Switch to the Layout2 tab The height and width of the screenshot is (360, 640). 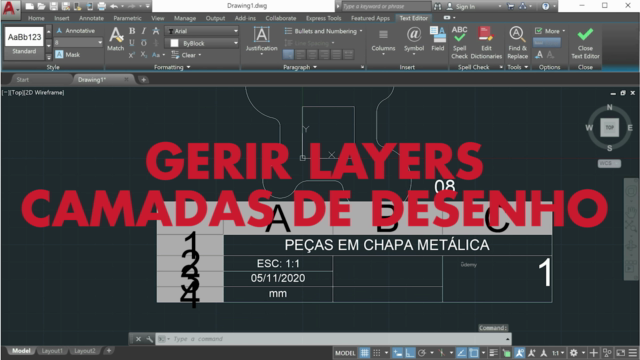[84, 351]
